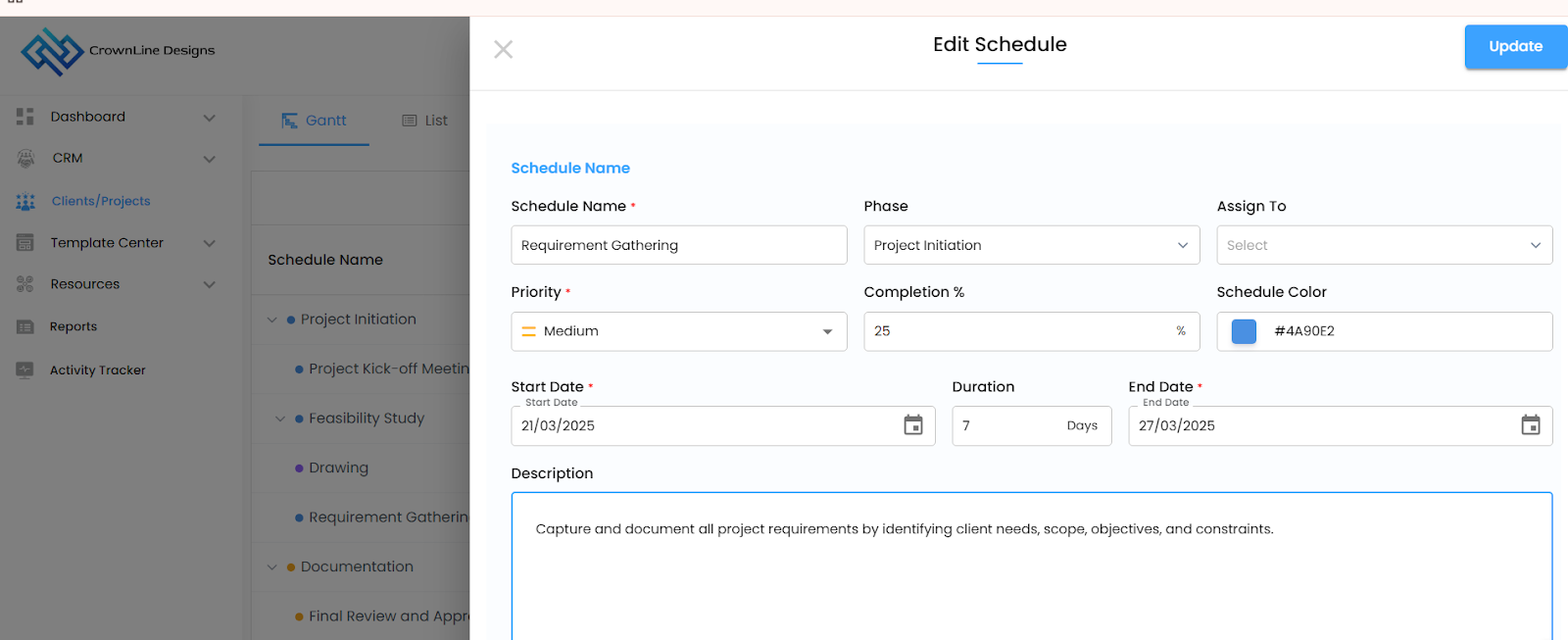Click the Activity Tracker icon

25,369
